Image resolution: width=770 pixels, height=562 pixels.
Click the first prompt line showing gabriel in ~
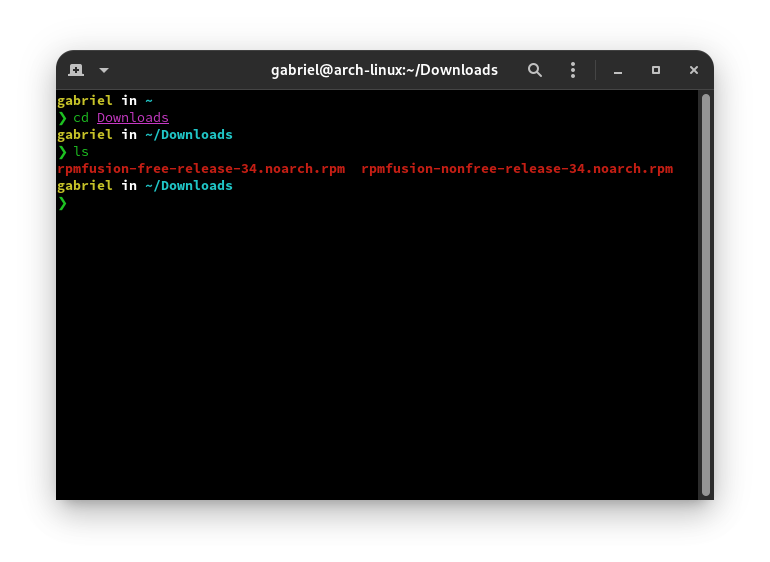pyautogui.click(x=104, y=101)
